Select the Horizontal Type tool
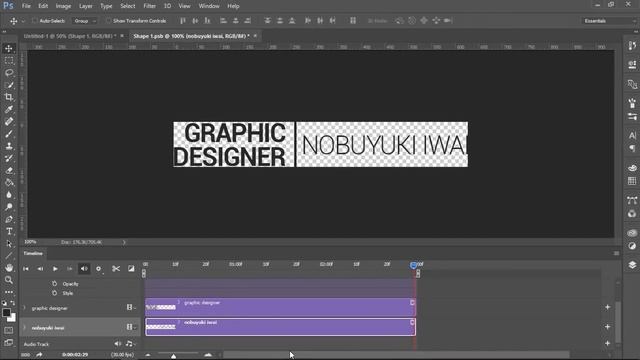Viewport: 640px width, 360px height. tap(9, 231)
